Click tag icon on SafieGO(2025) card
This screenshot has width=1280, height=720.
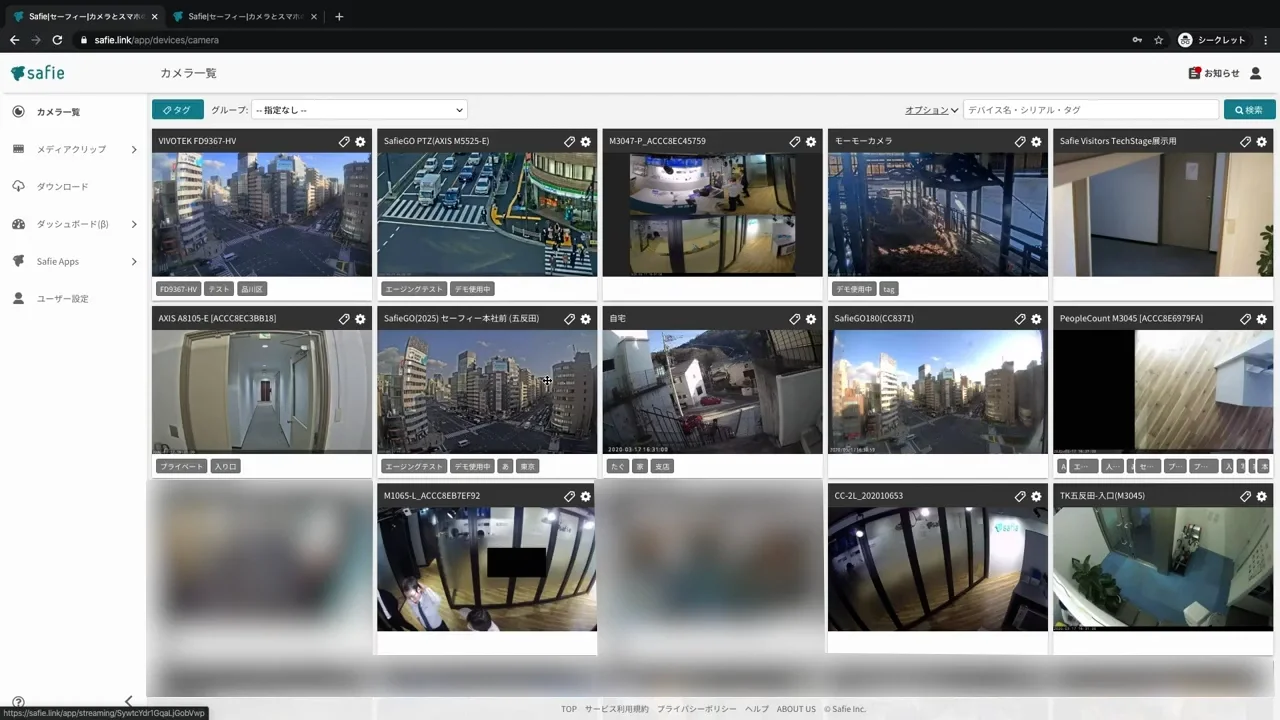569,319
